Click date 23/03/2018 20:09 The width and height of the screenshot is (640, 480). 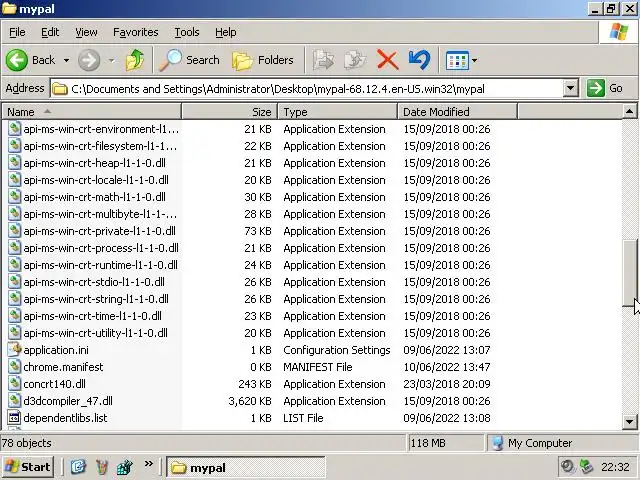(447, 384)
